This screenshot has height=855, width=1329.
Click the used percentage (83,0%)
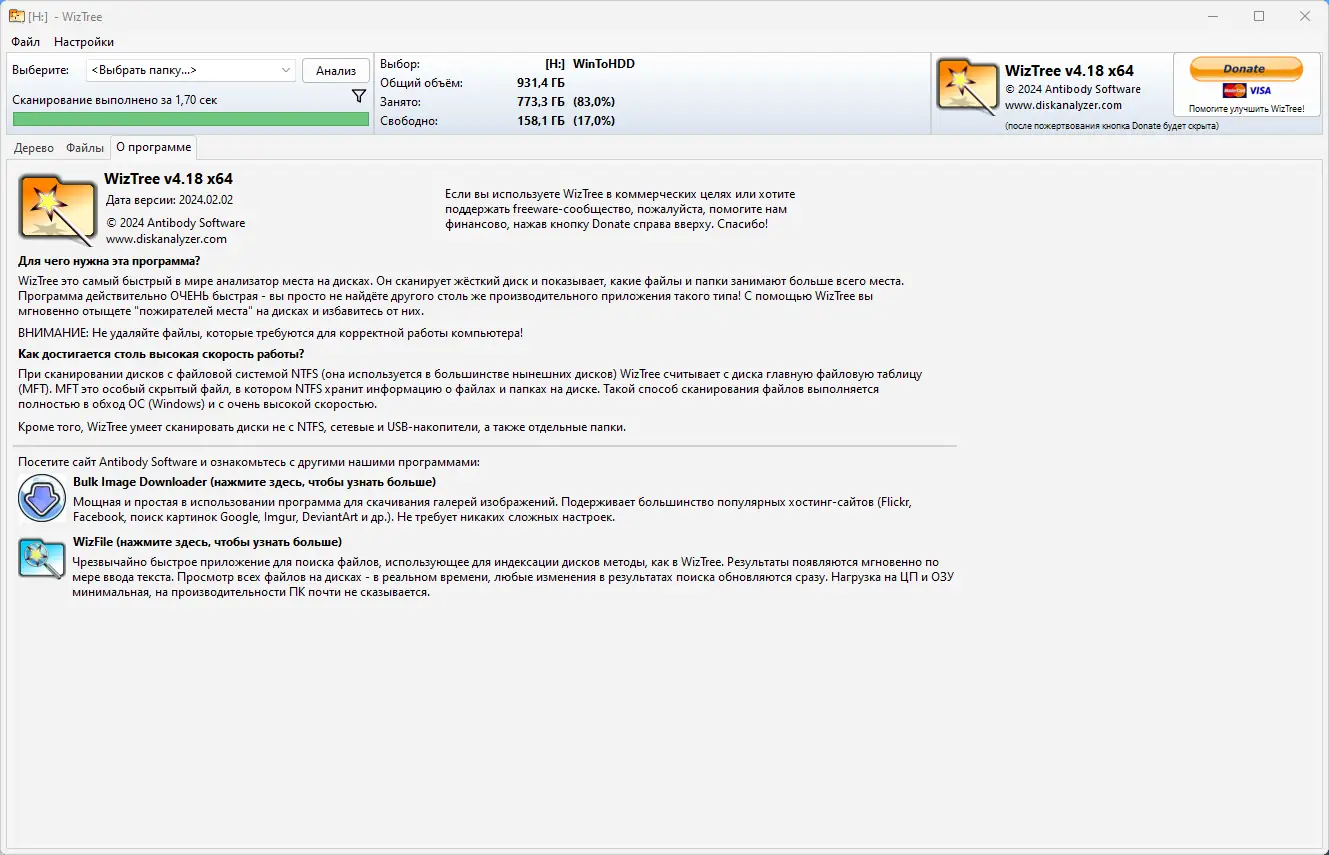594,102
